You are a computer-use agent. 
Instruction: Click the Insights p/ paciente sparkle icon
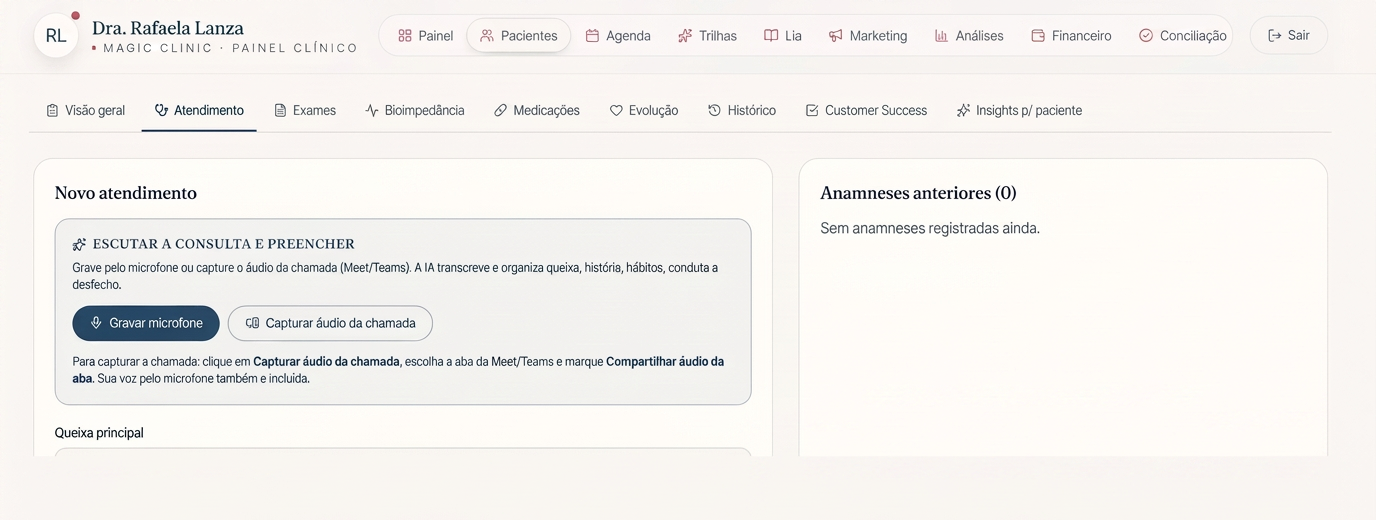963,111
